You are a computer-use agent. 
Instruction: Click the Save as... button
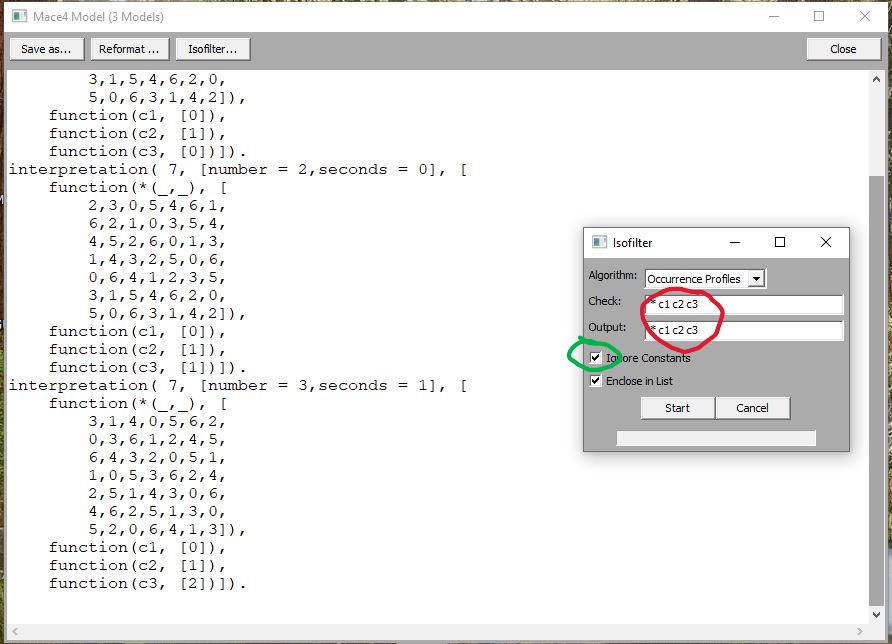pyautogui.click(x=47, y=49)
